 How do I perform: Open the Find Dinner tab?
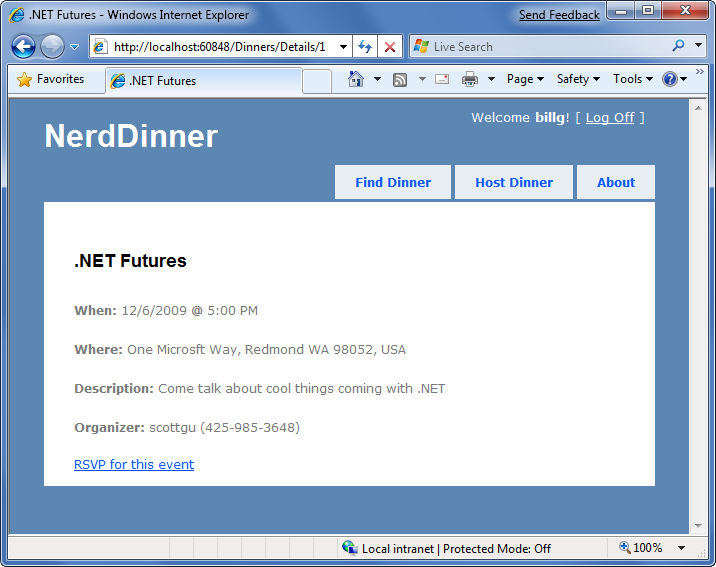[x=393, y=182]
